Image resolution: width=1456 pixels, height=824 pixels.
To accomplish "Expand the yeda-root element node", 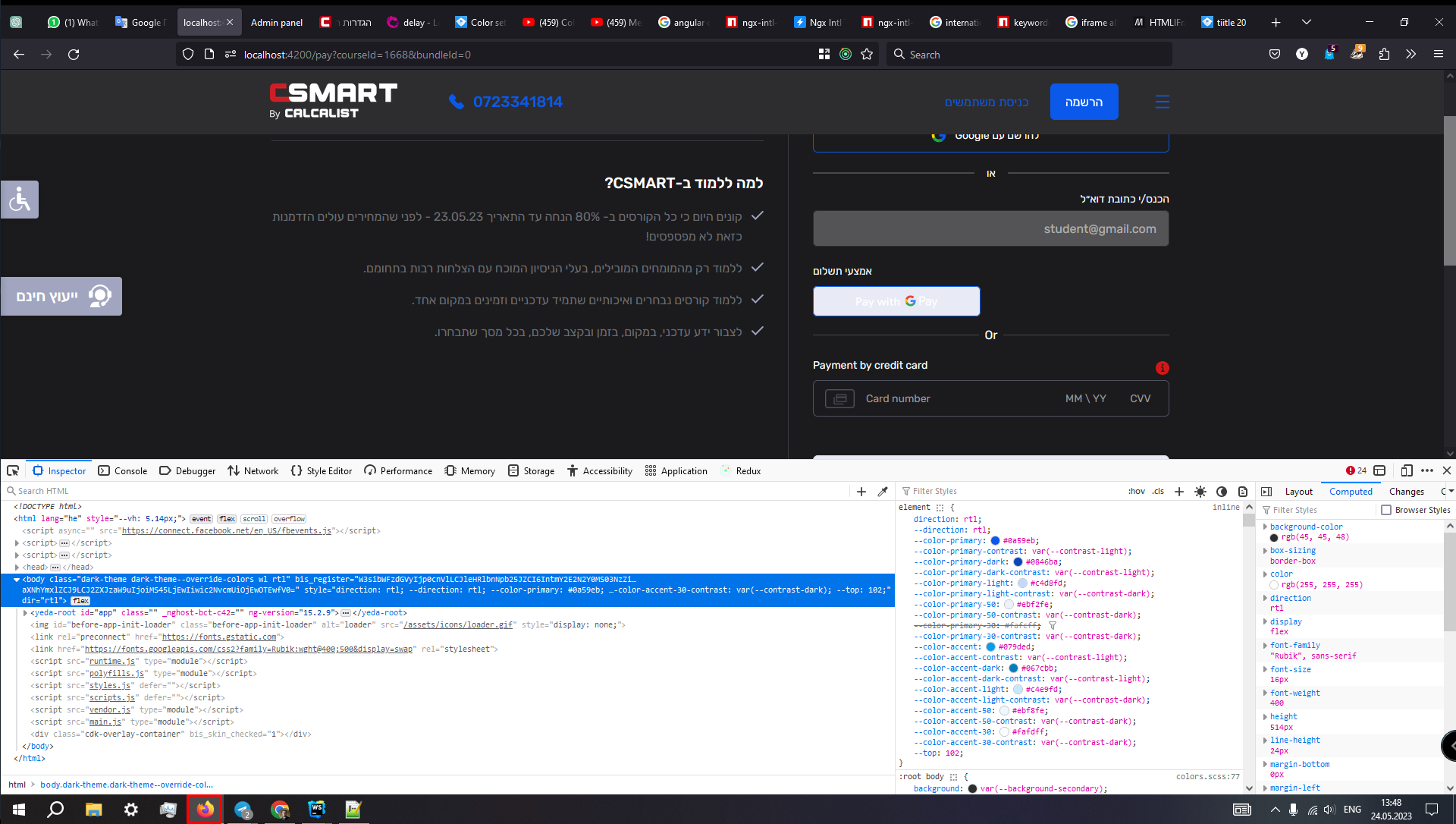I will click(25, 613).
